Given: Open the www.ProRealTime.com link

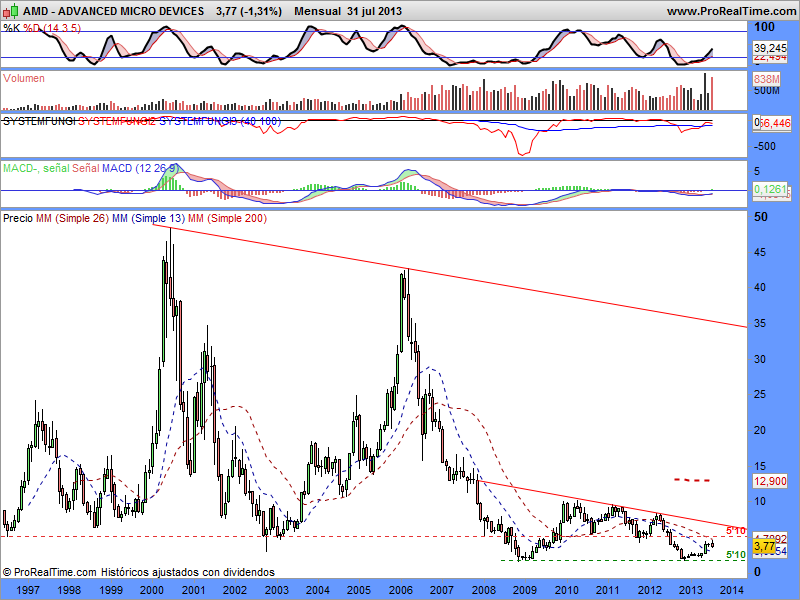Looking at the screenshot, I should (x=731, y=11).
